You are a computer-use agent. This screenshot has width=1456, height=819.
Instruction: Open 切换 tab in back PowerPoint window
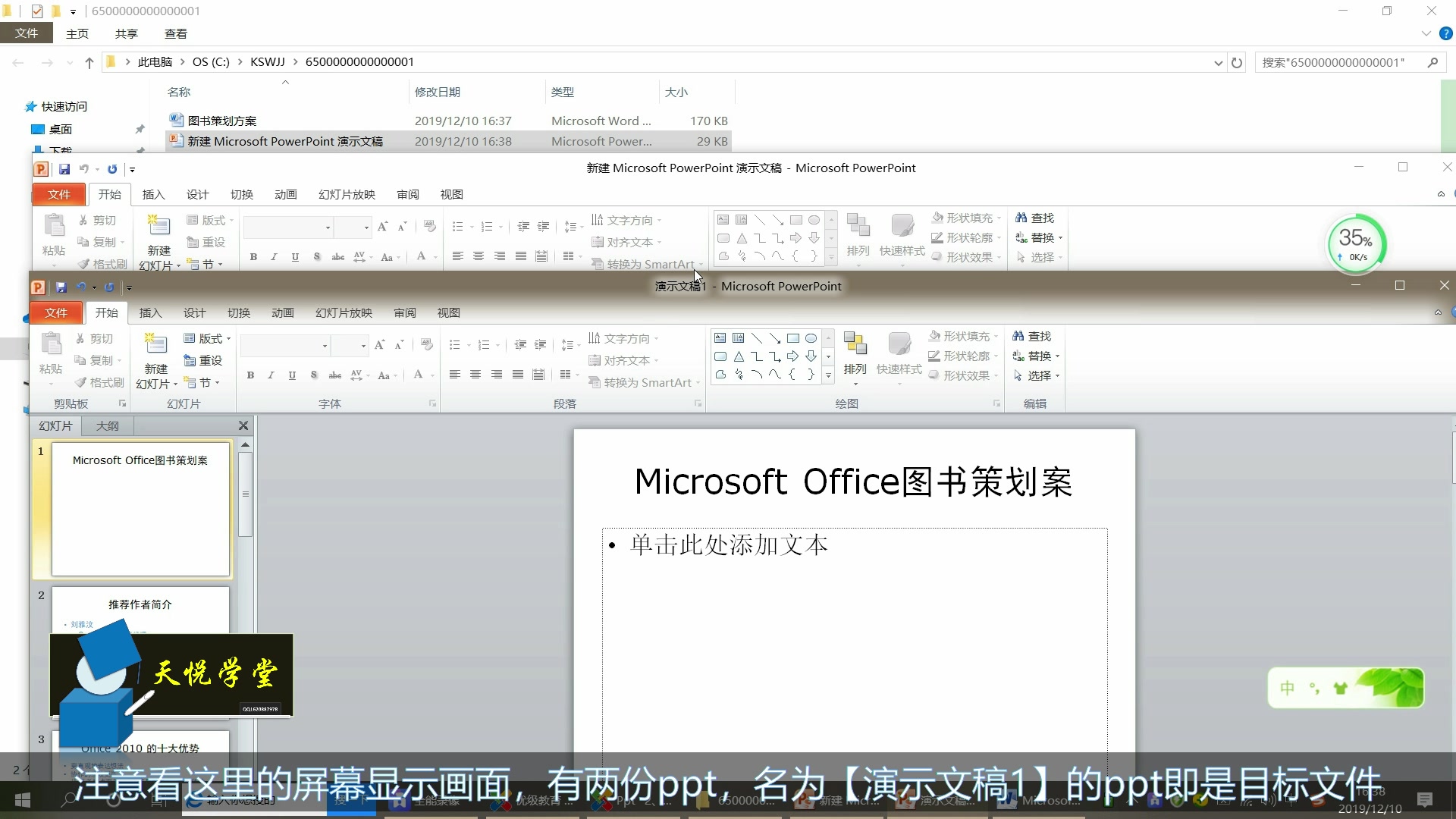[x=242, y=194]
